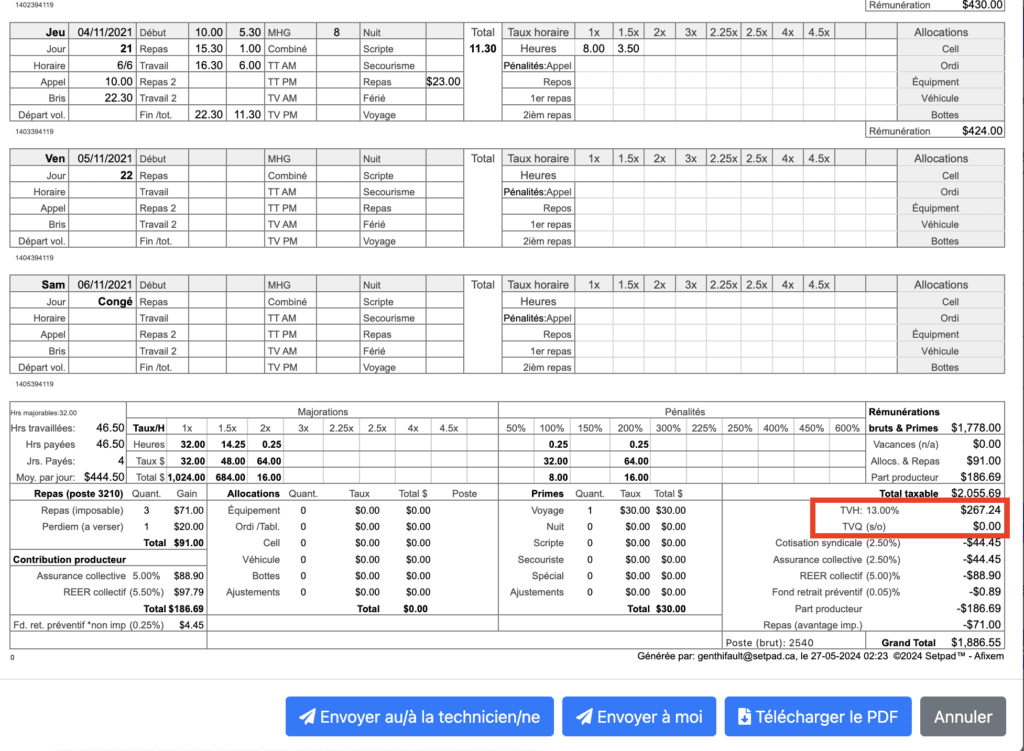
Task: Select the TVH amount $267.24
Action: (x=979, y=510)
